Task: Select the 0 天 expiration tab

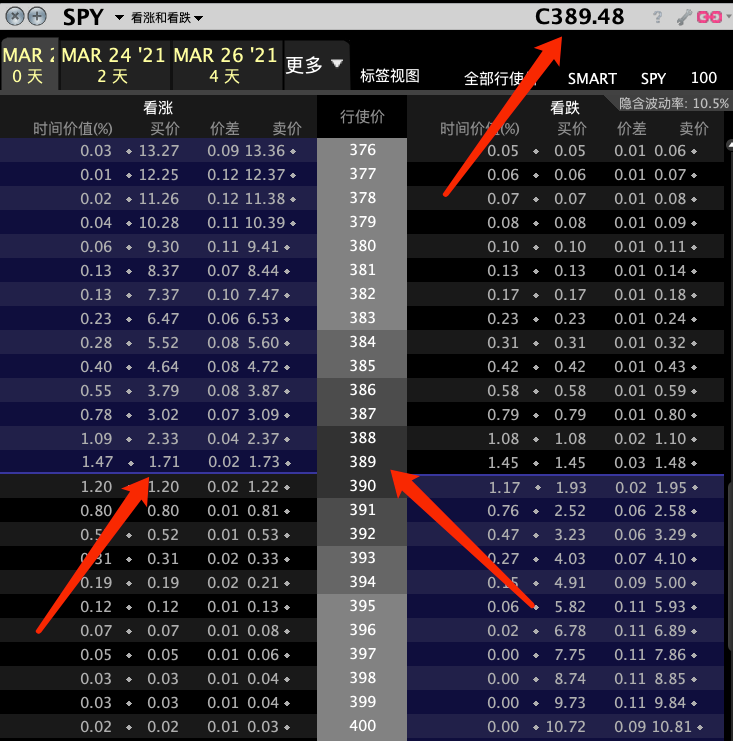Action: coord(28,65)
